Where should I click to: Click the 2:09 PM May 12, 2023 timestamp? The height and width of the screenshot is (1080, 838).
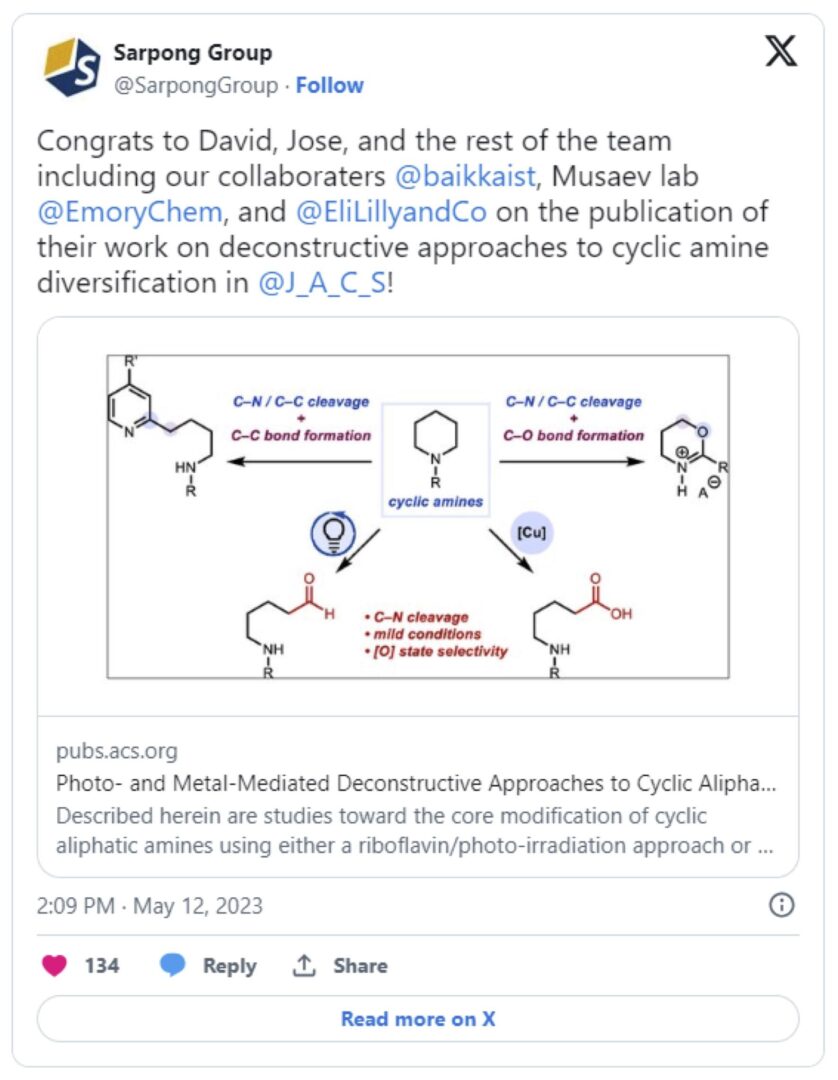click(149, 905)
